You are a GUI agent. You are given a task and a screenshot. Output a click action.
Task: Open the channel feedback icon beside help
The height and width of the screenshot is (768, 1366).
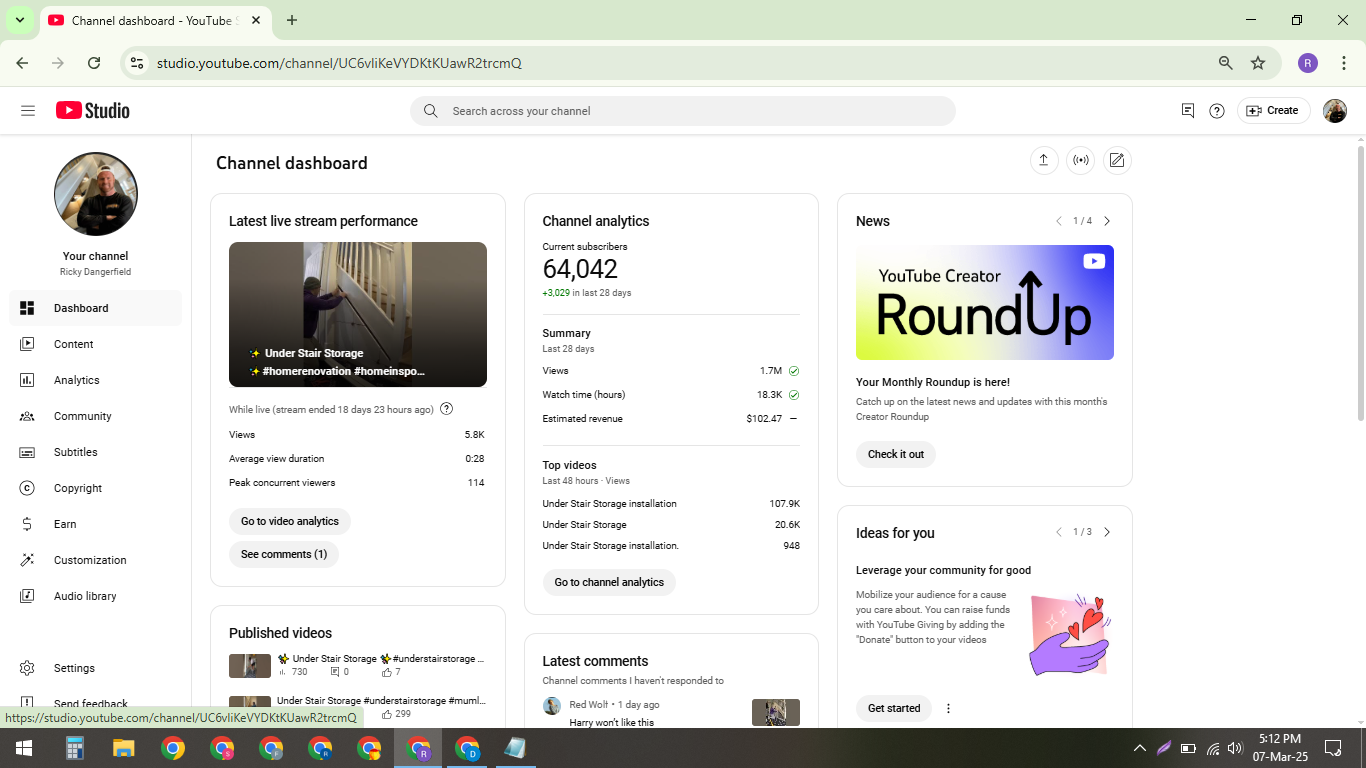click(1188, 111)
